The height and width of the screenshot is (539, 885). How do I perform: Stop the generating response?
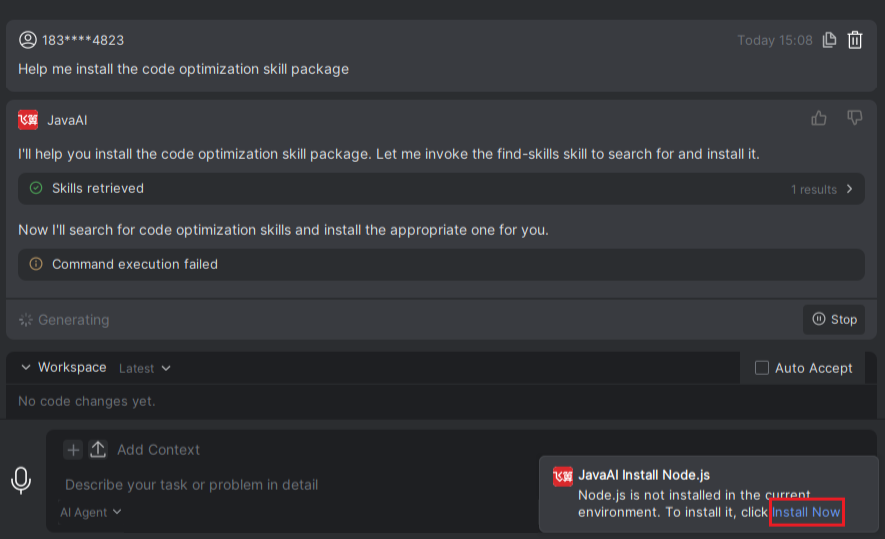834,319
